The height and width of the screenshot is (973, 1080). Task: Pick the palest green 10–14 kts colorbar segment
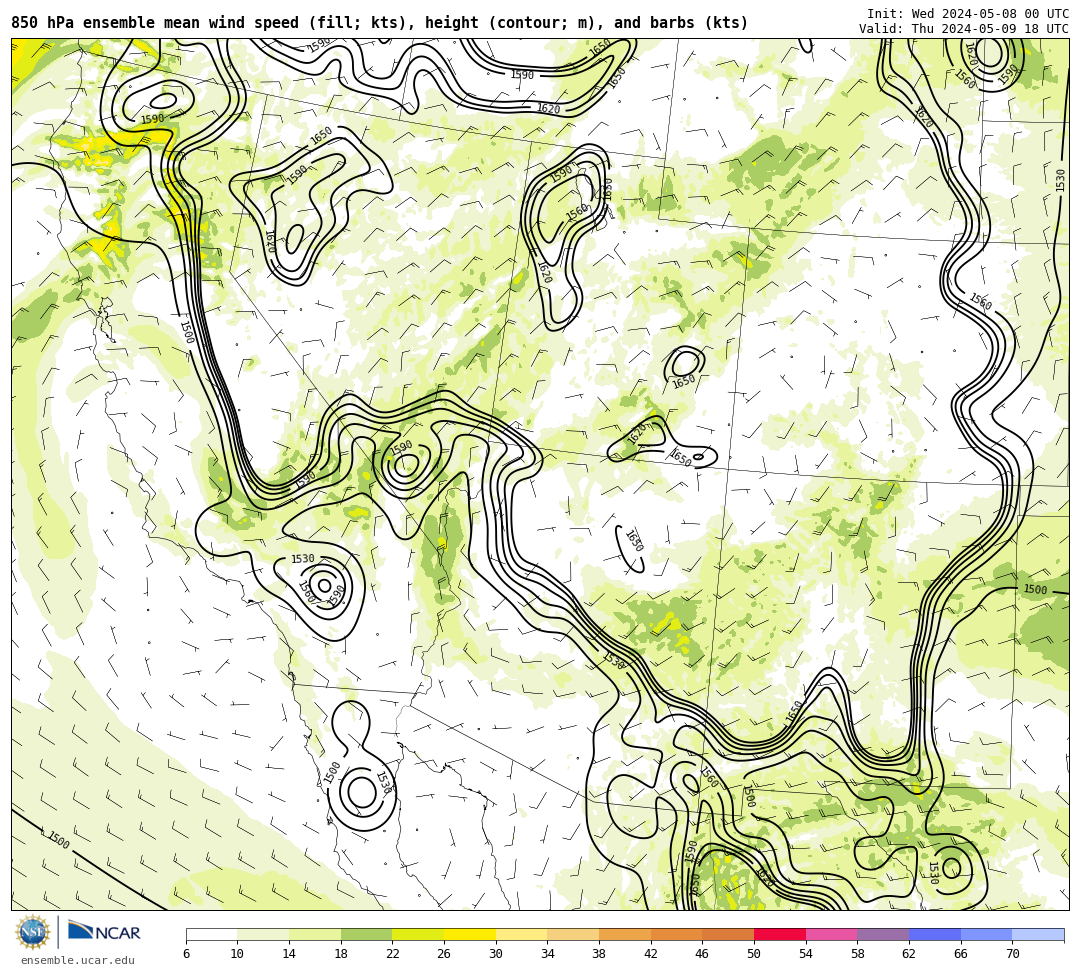coord(263,934)
